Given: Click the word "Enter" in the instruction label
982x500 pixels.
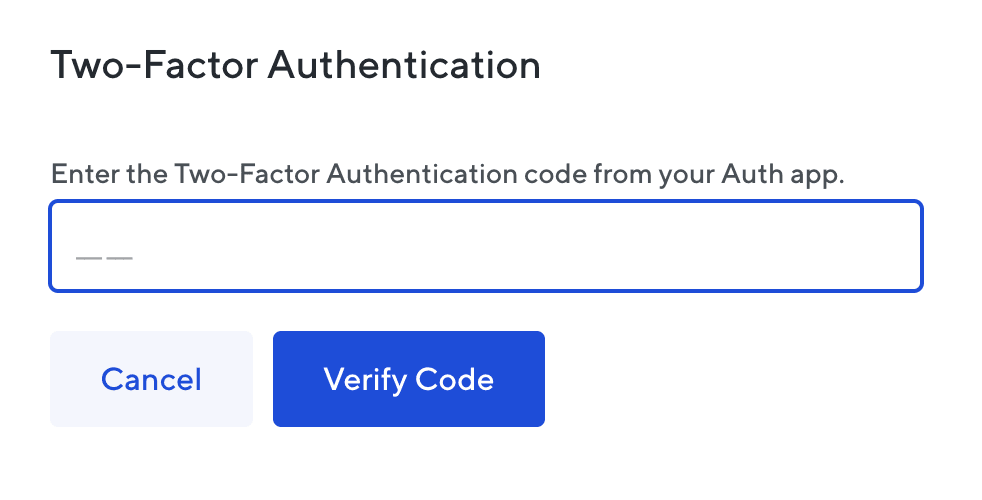Looking at the screenshot, I should click(x=80, y=174).
